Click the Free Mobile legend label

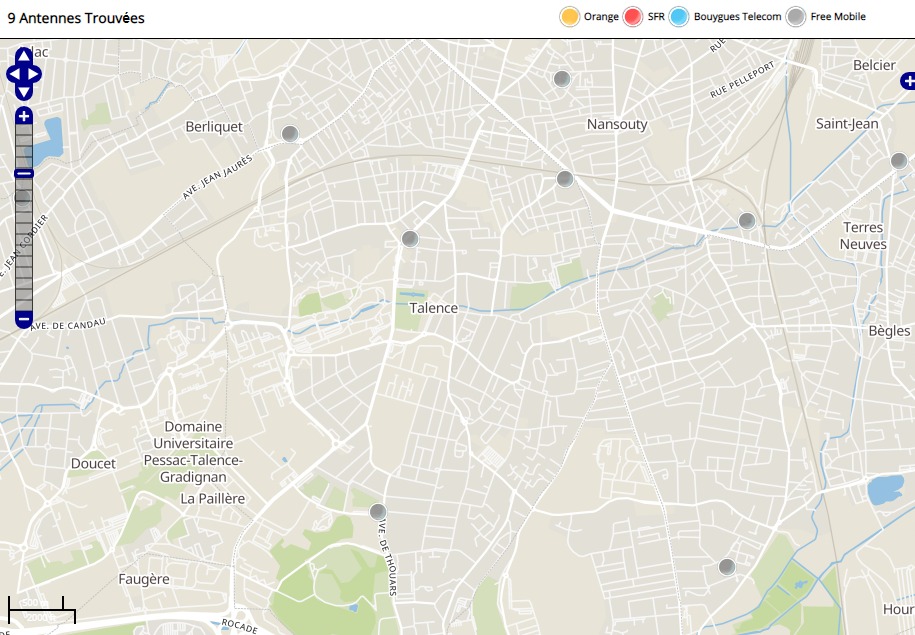point(838,17)
